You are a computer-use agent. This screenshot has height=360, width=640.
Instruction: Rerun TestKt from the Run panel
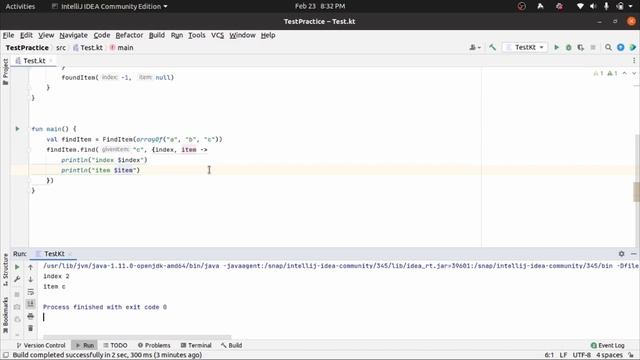click(17, 267)
